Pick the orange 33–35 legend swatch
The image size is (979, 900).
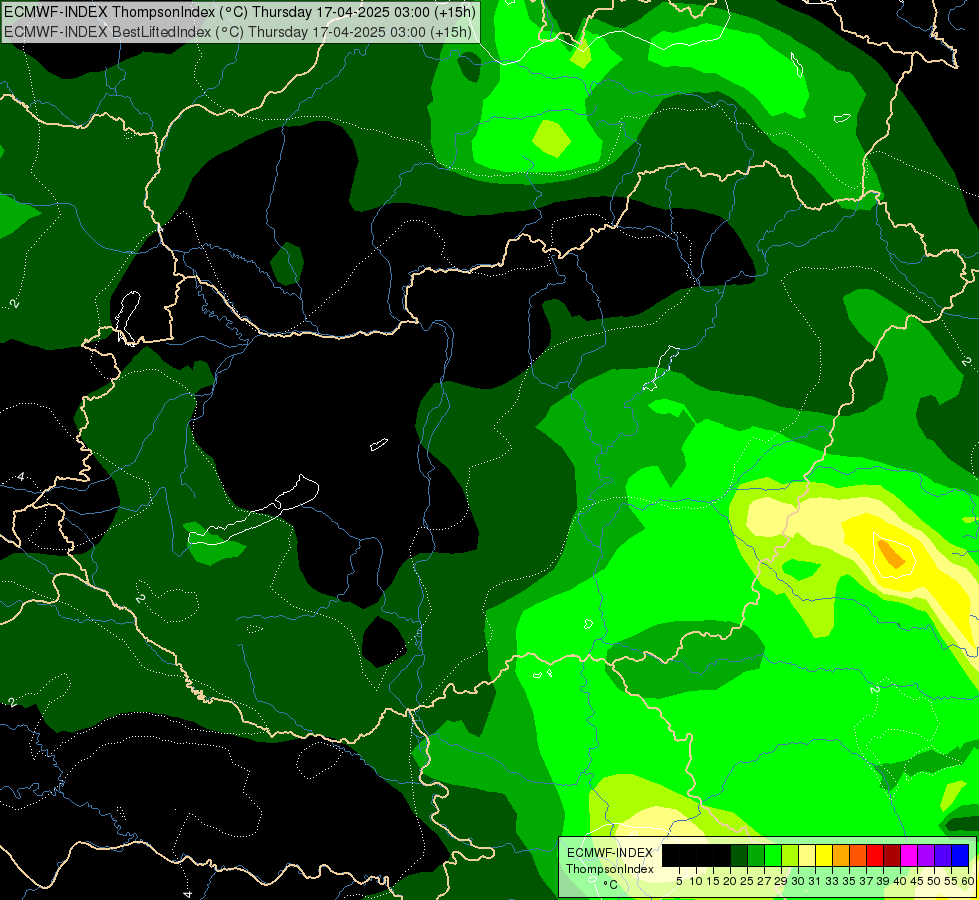pyautogui.click(x=840, y=856)
